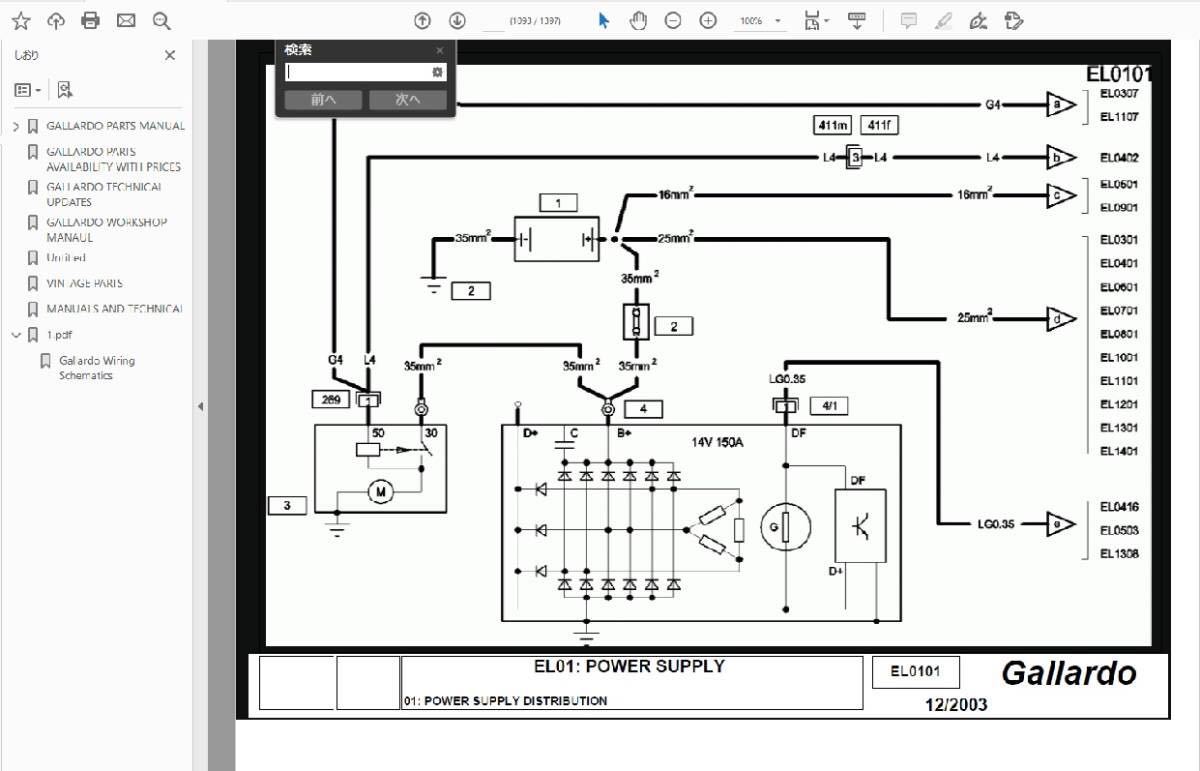Select the 1.pdf bookmark
1200x771 pixels.
[59, 335]
